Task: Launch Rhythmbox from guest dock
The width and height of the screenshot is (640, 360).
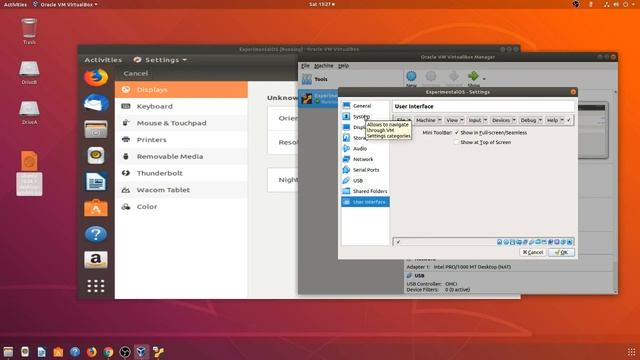Action: (x=96, y=156)
